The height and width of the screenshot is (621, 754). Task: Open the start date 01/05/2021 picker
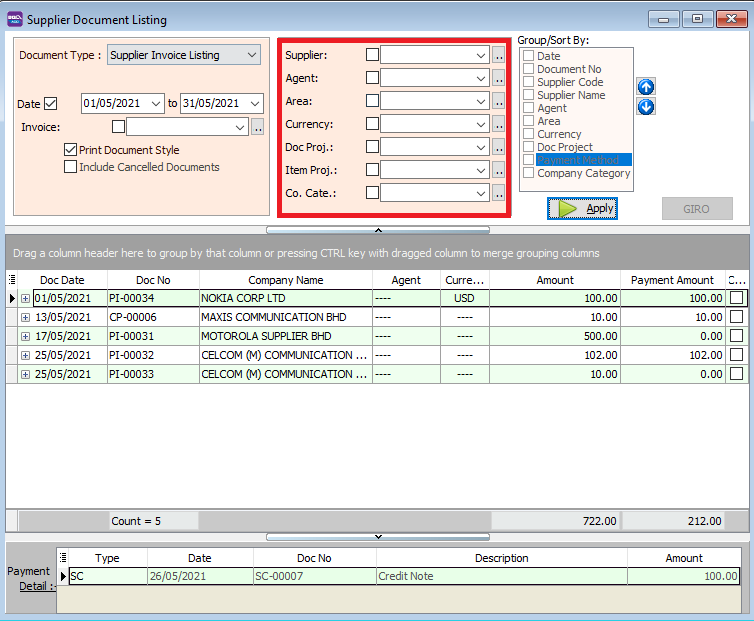[155, 103]
